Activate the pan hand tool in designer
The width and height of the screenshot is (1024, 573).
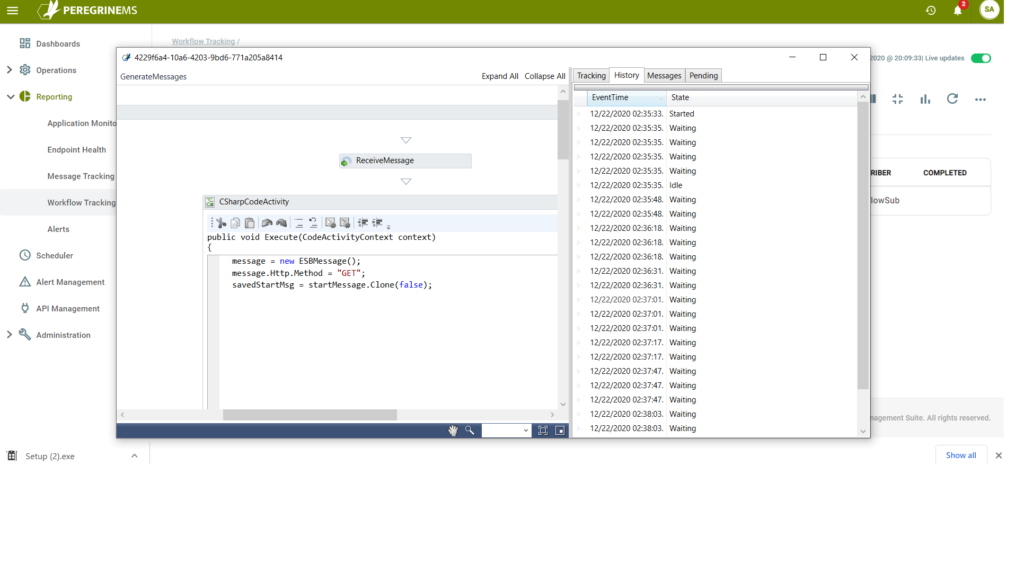point(453,430)
